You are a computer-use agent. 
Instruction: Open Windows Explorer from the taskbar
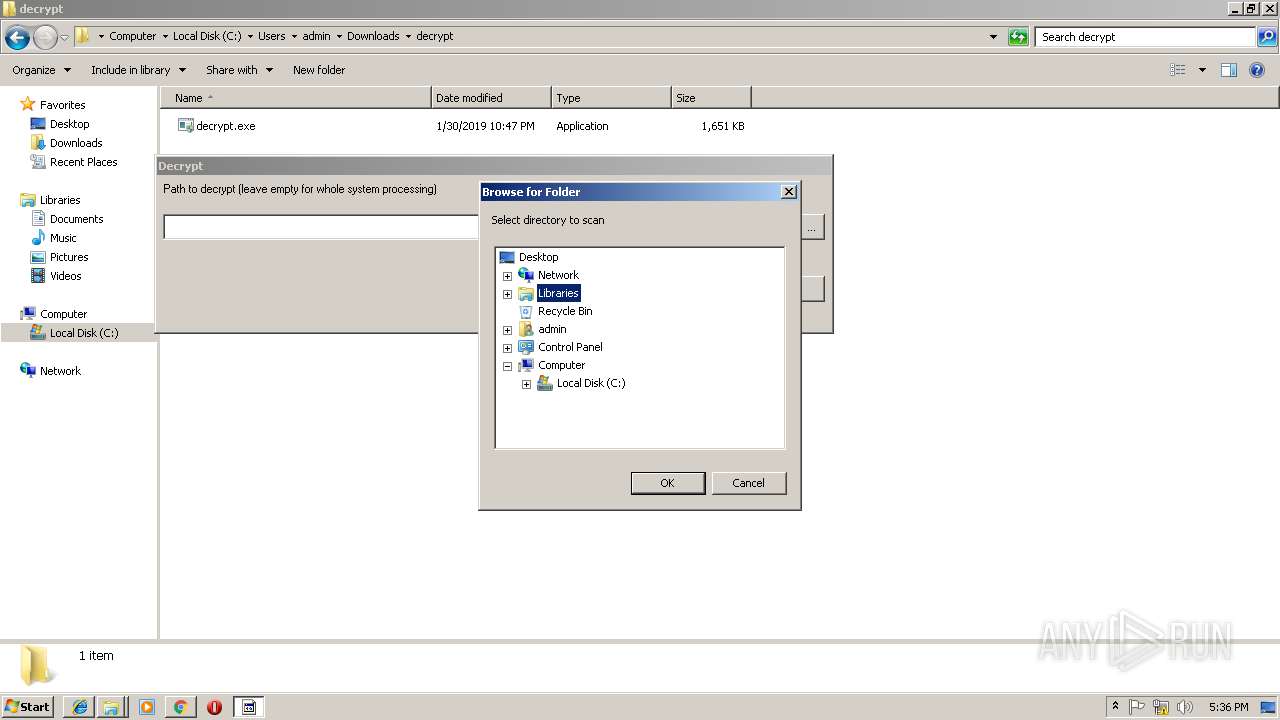(112, 707)
